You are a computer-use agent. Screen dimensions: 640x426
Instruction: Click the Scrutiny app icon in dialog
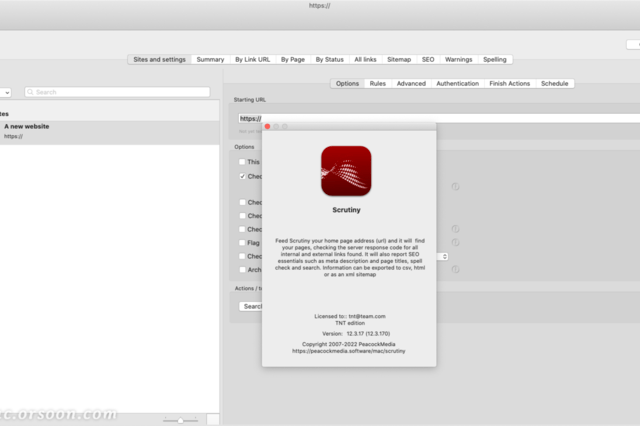click(346, 171)
